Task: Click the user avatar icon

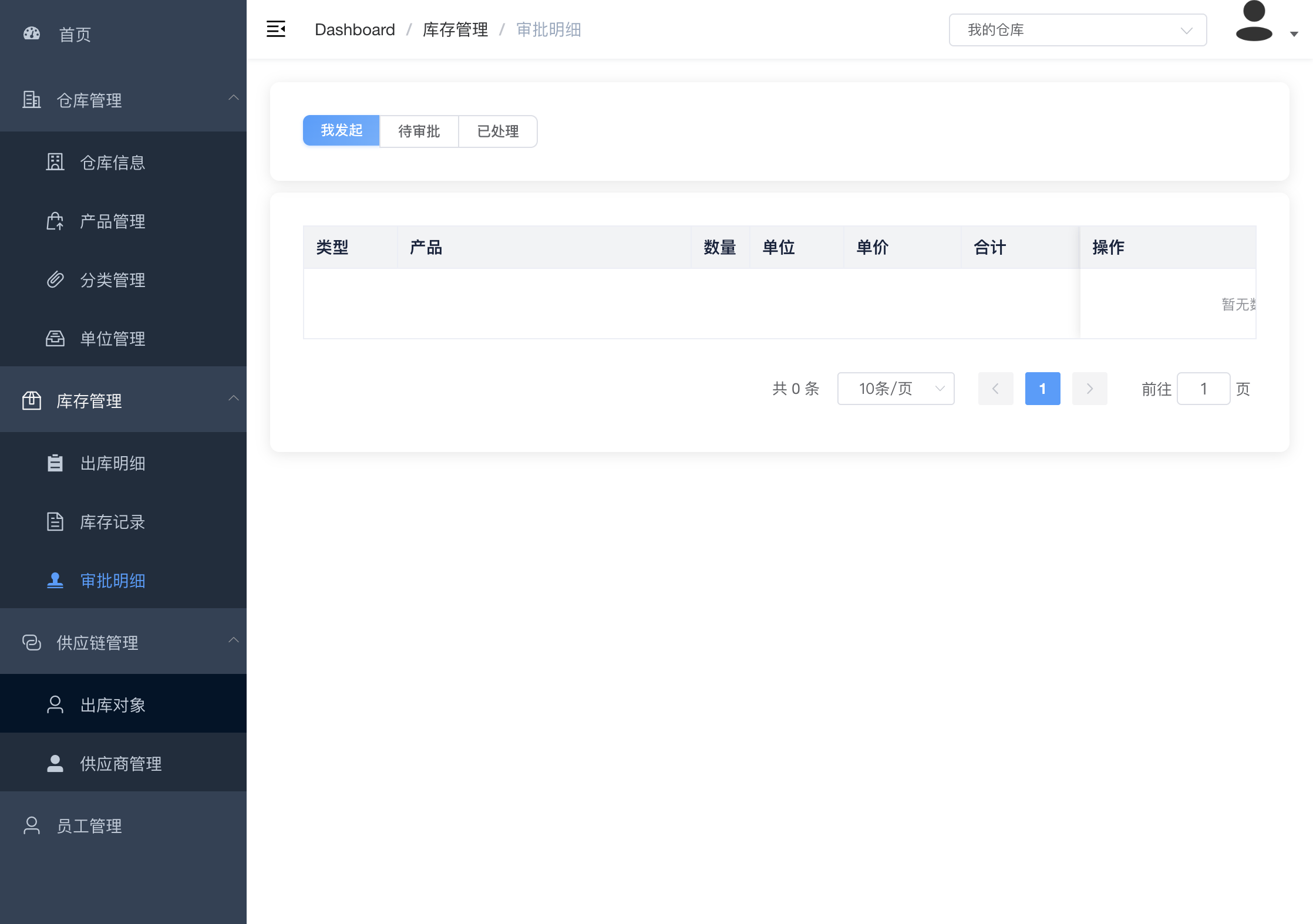Action: click(x=1254, y=22)
